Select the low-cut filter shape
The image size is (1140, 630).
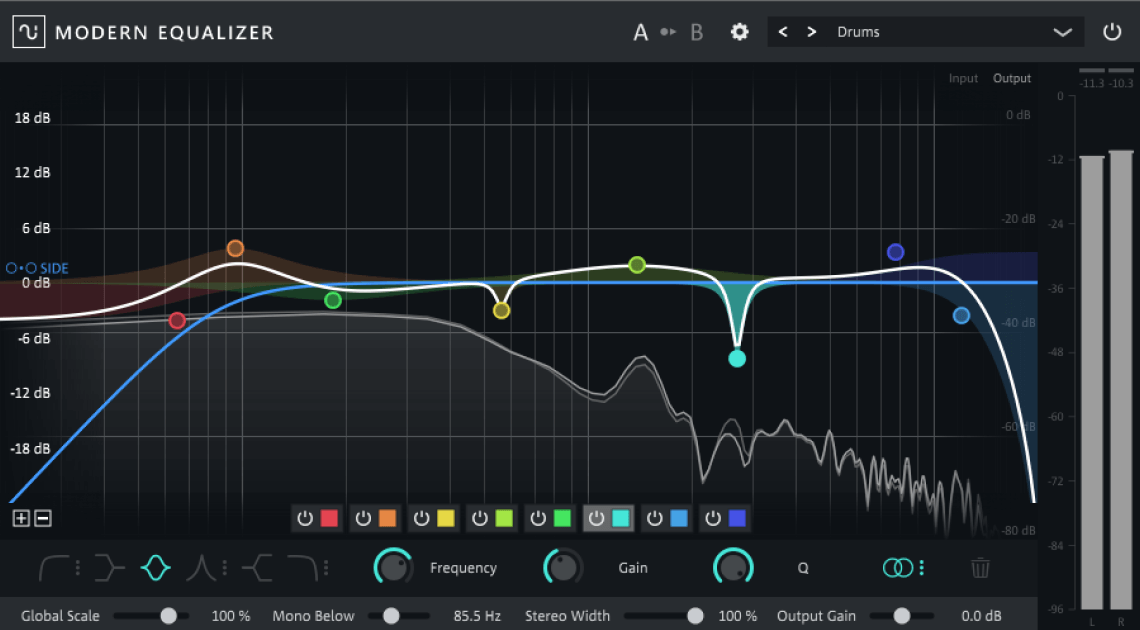point(54,568)
